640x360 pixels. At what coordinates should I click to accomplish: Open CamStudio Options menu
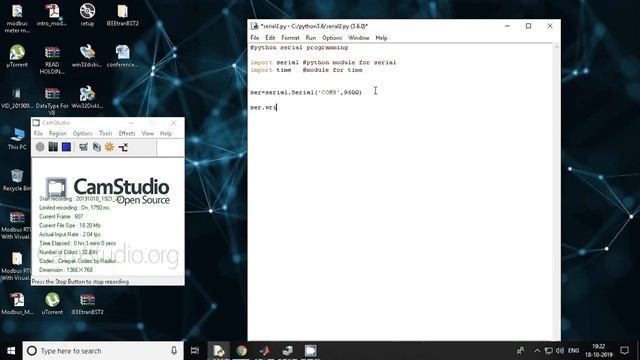click(82, 133)
